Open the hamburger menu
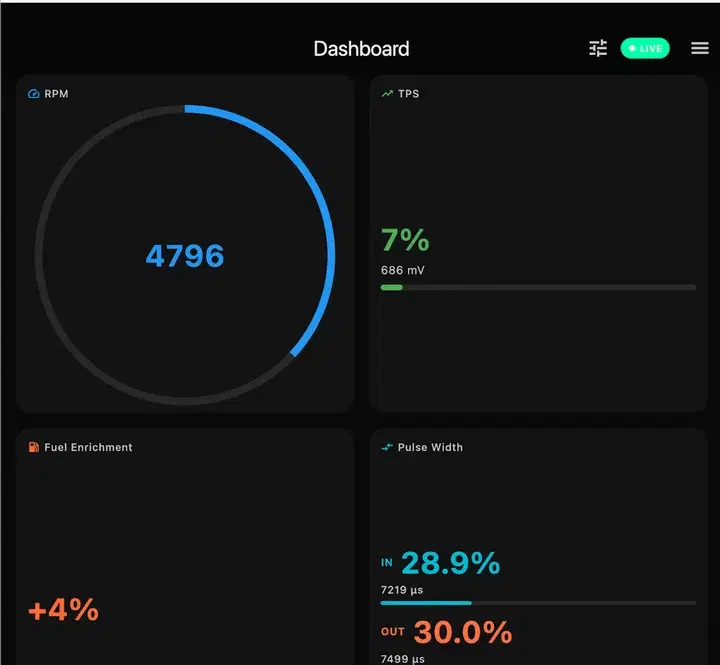Image resolution: width=720 pixels, height=665 pixels. (x=700, y=48)
